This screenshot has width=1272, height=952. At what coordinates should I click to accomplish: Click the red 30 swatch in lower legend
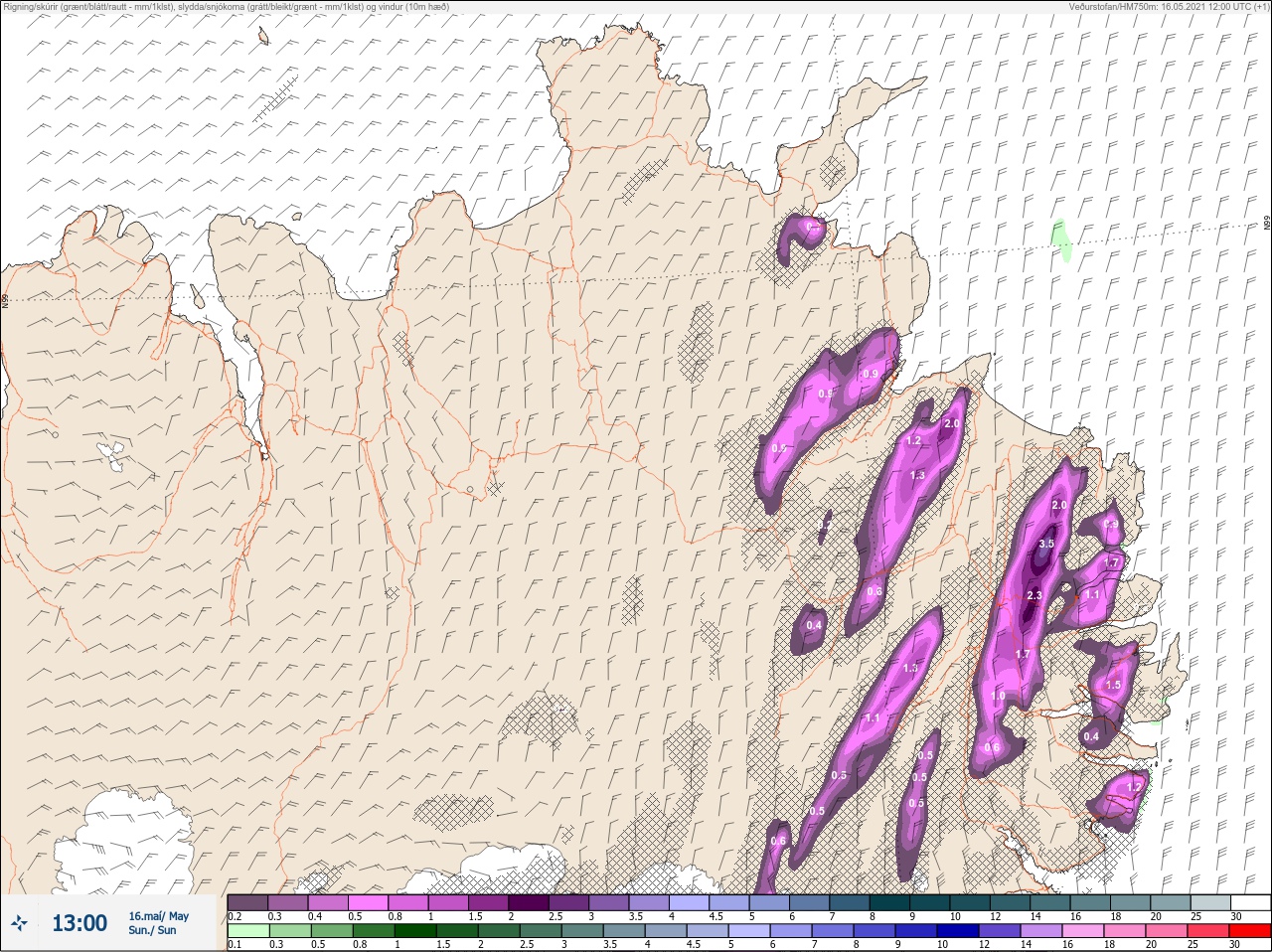1249,931
